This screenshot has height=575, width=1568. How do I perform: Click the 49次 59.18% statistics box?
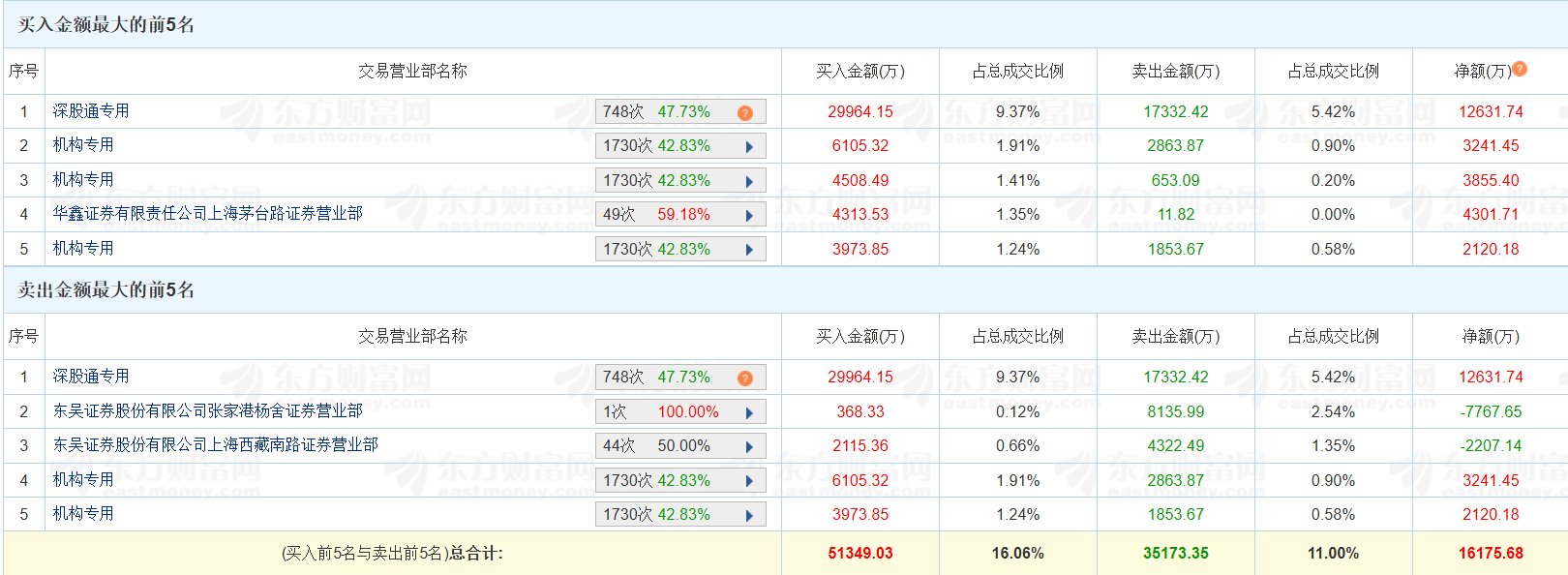pyautogui.click(x=668, y=215)
